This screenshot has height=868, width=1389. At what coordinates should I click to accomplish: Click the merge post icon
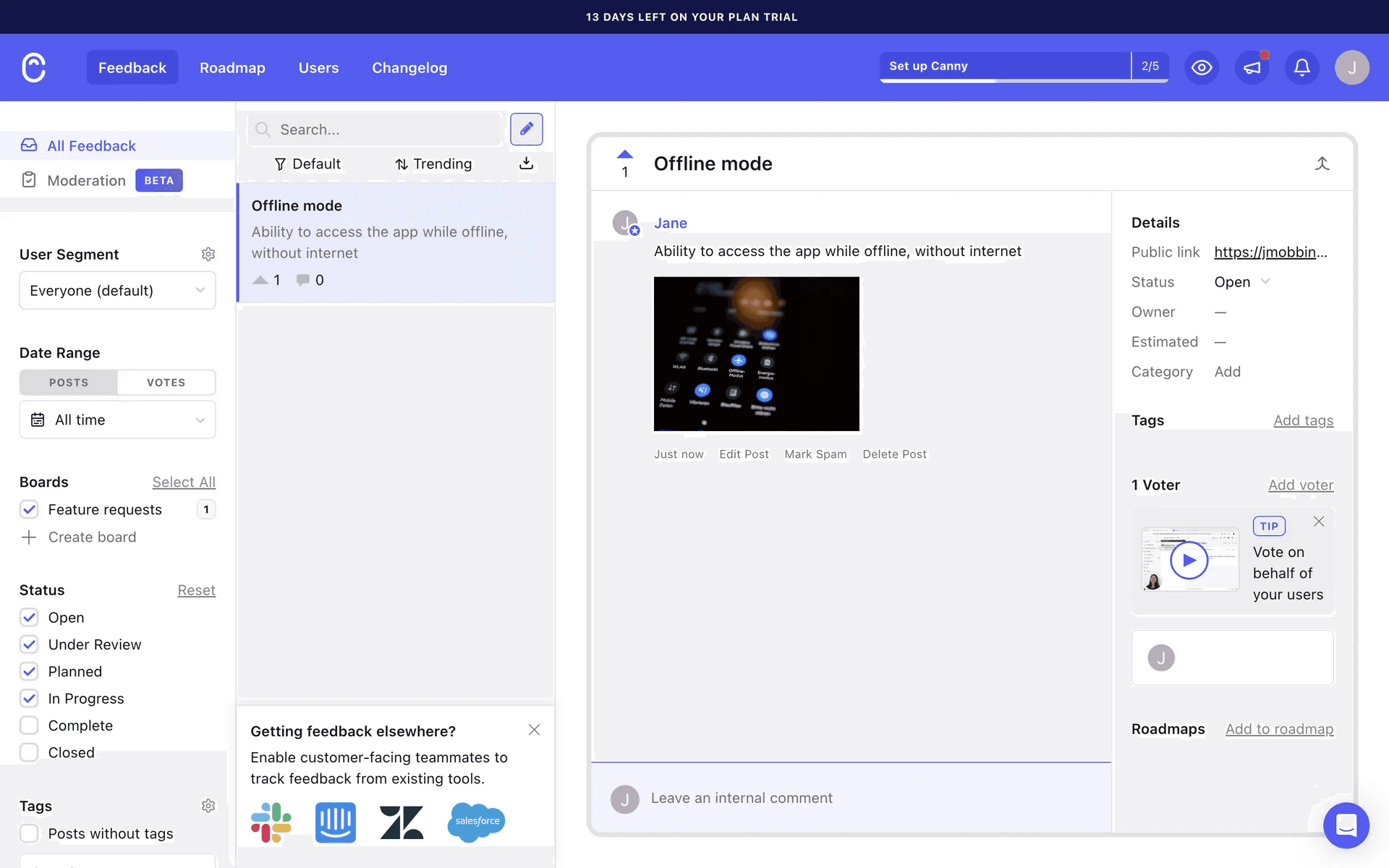1322,163
